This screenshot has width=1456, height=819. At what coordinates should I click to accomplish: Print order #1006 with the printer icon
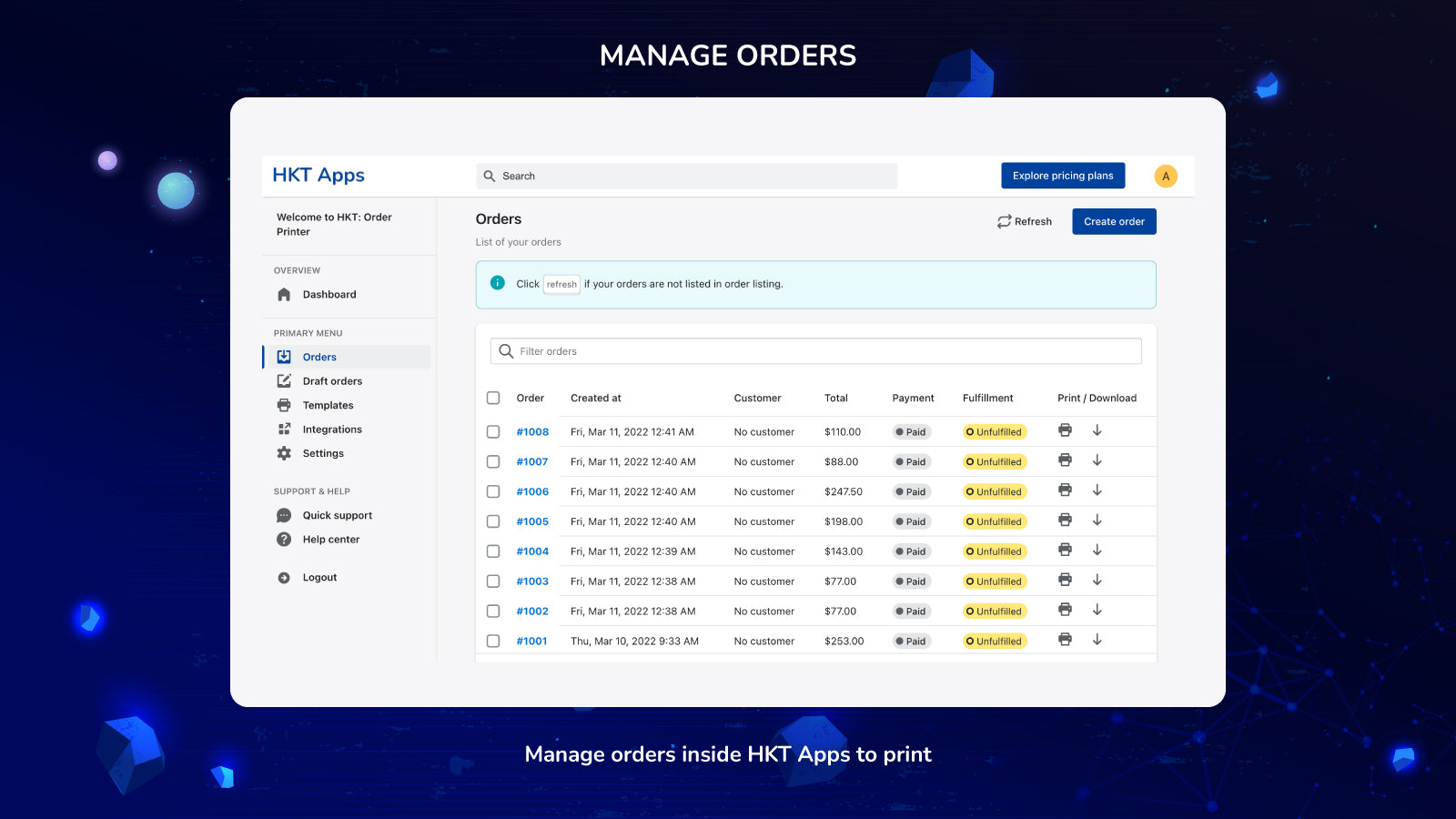click(1065, 490)
